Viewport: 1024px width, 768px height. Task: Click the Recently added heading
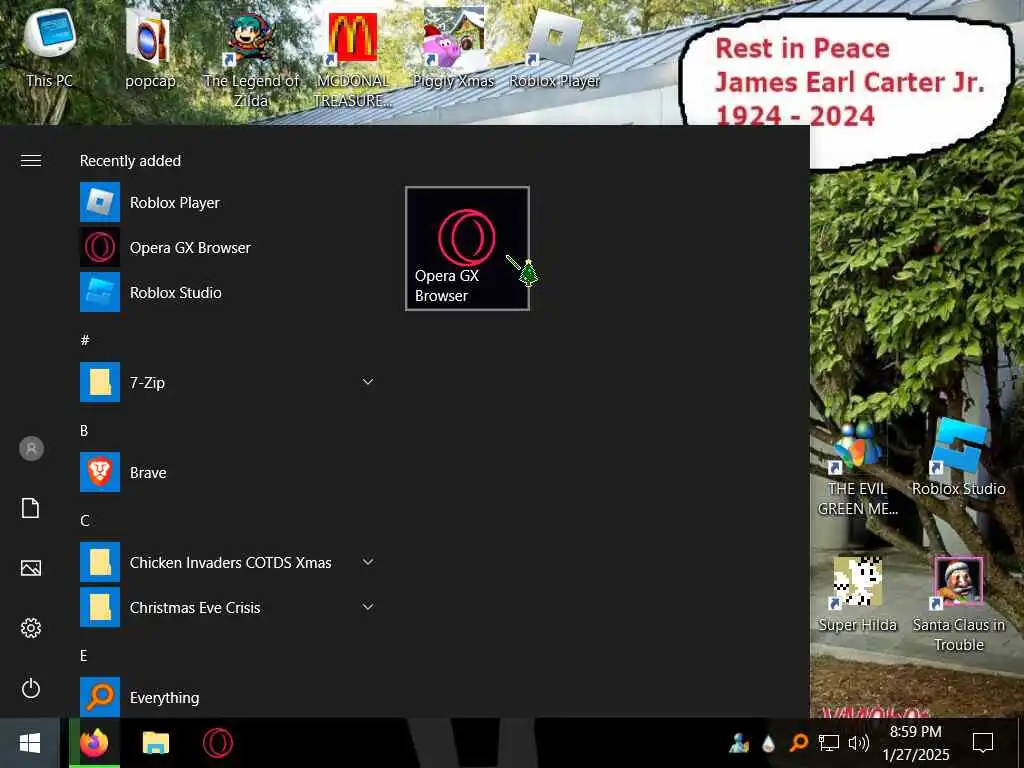(x=130, y=161)
